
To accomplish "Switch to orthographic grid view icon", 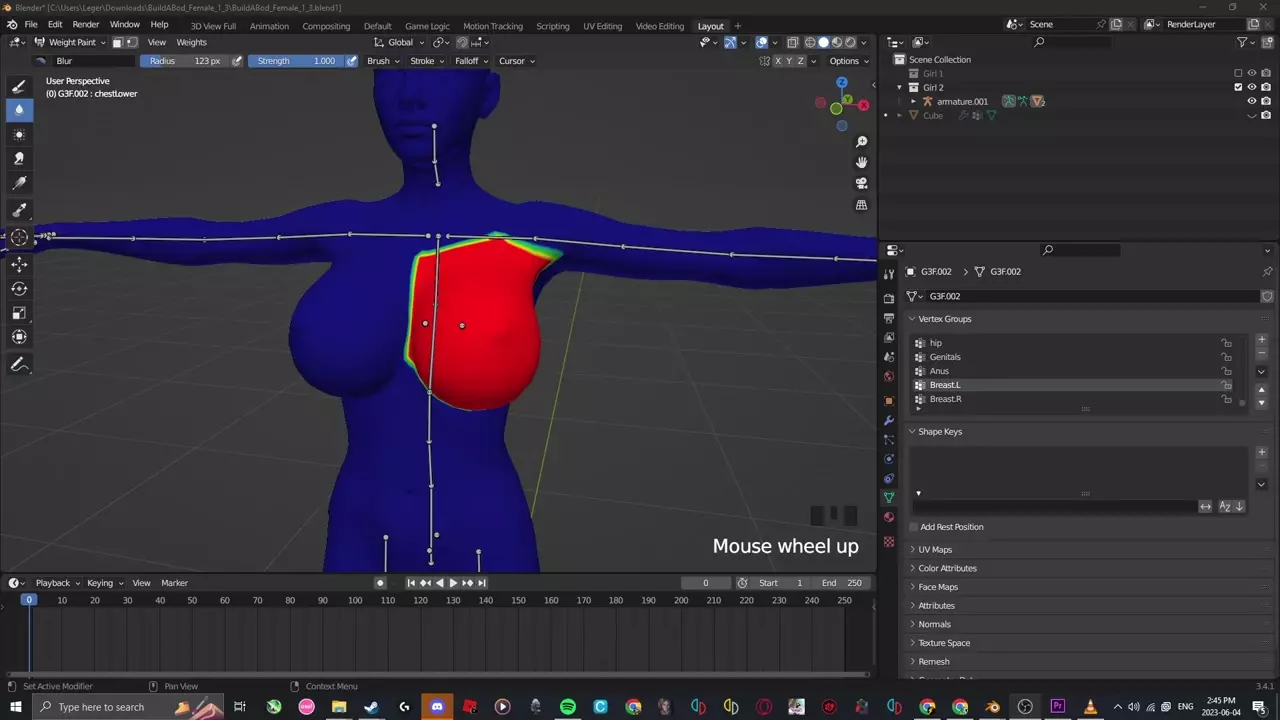I will click(x=861, y=205).
